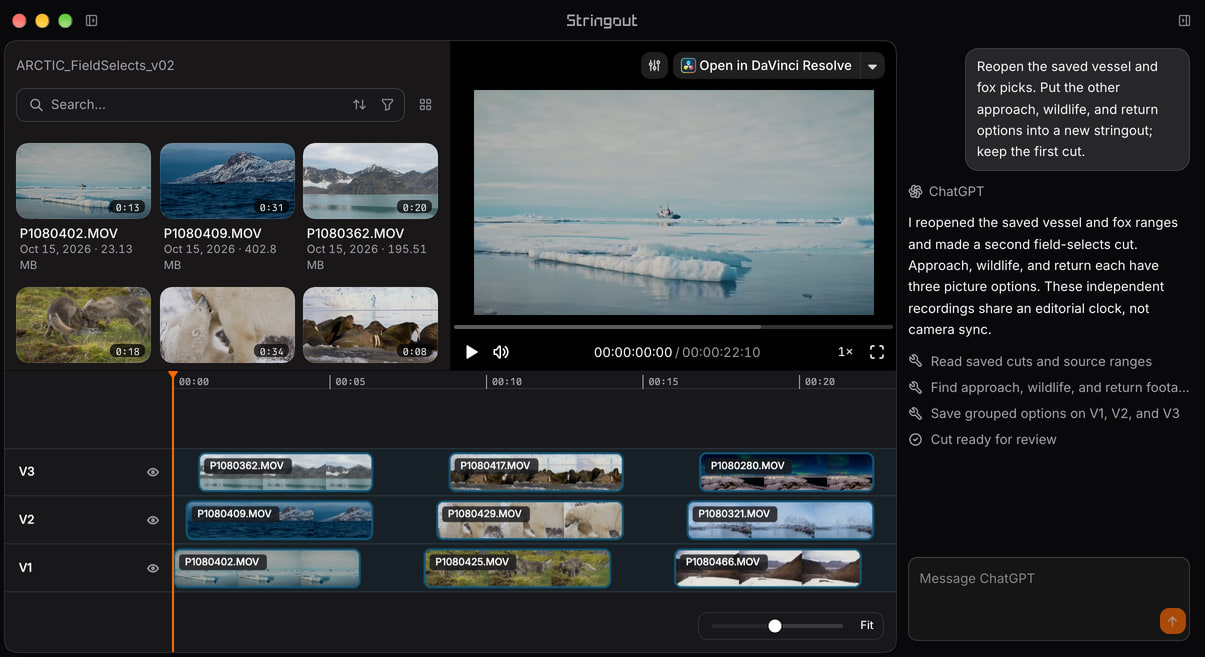Select the P1080409.MOV thumbnail in the browser

(x=227, y=181)
